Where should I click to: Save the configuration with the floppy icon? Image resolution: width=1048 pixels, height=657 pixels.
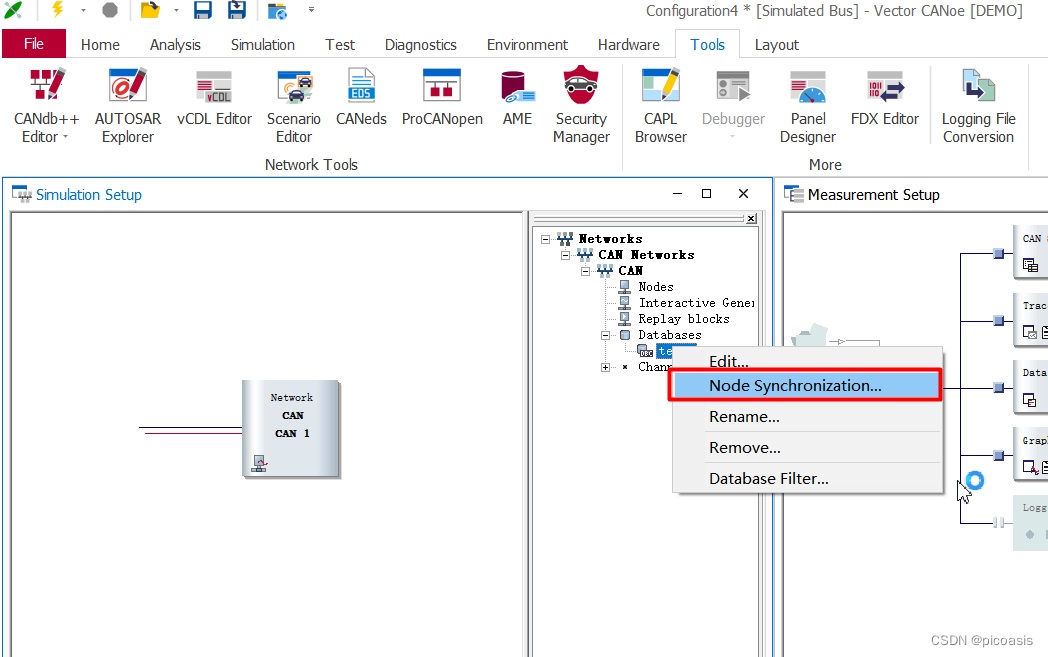click(x=203, y=10)
